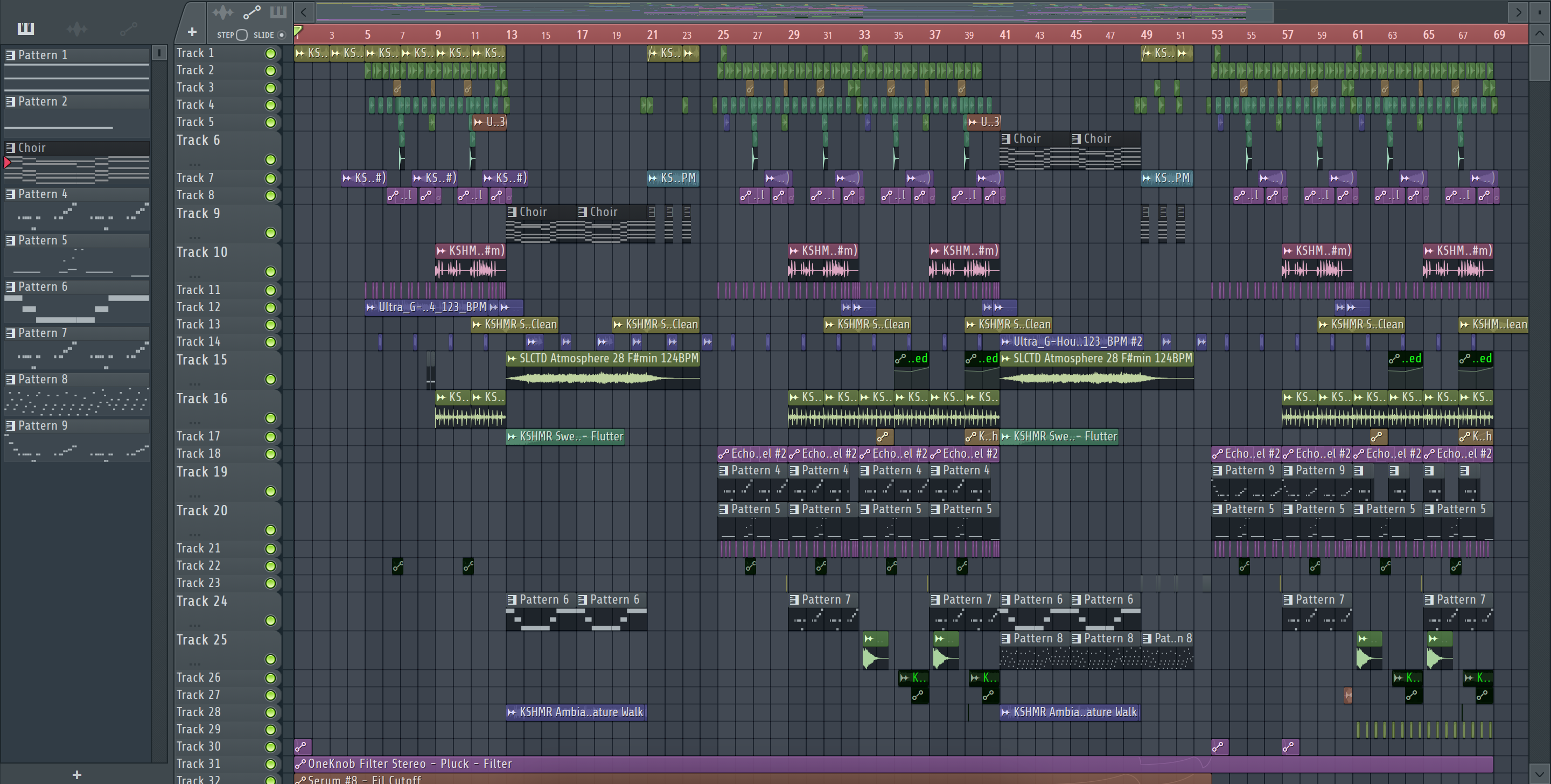
Task: Click the down arrow below the track scrollbar
Action: (x=1540, y=773)
